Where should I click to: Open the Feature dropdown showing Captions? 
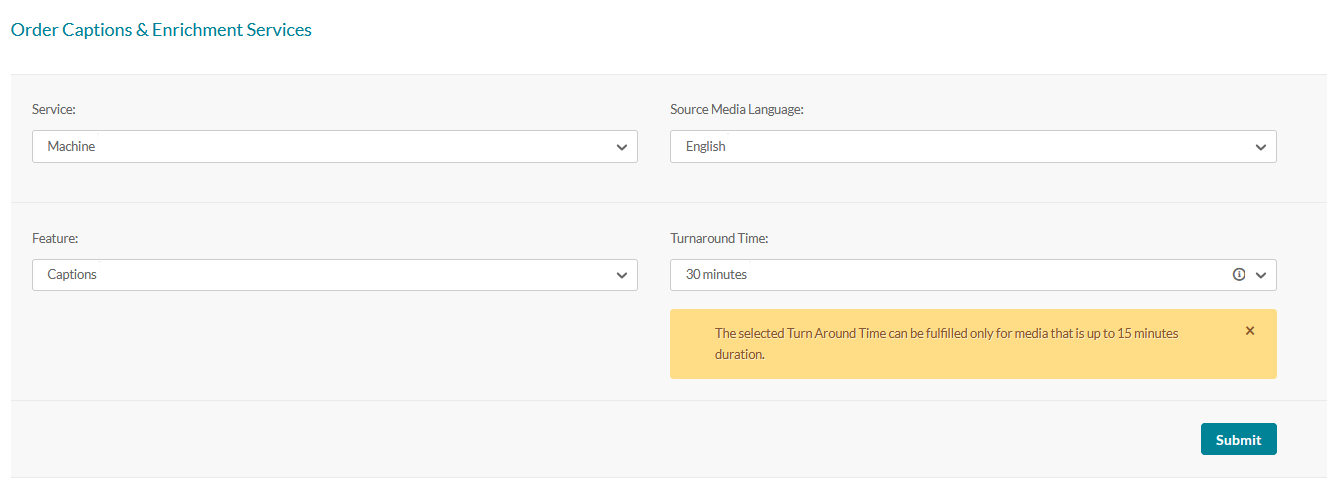click(334, 275)
